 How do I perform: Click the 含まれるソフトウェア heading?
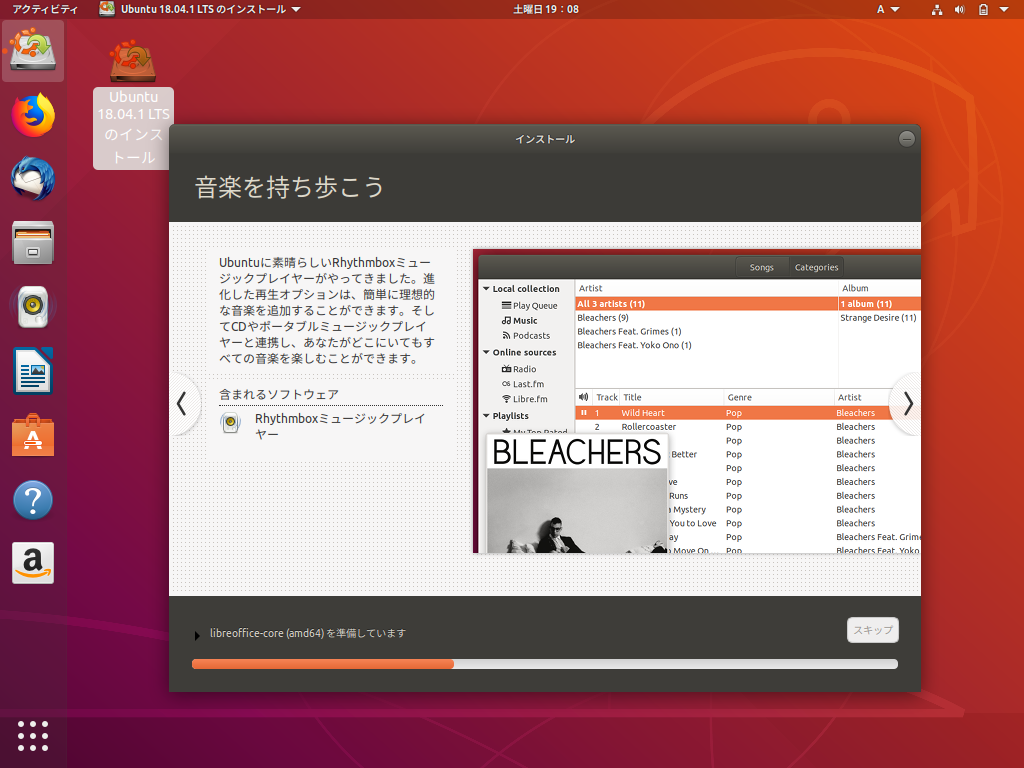tap(279, 394)
